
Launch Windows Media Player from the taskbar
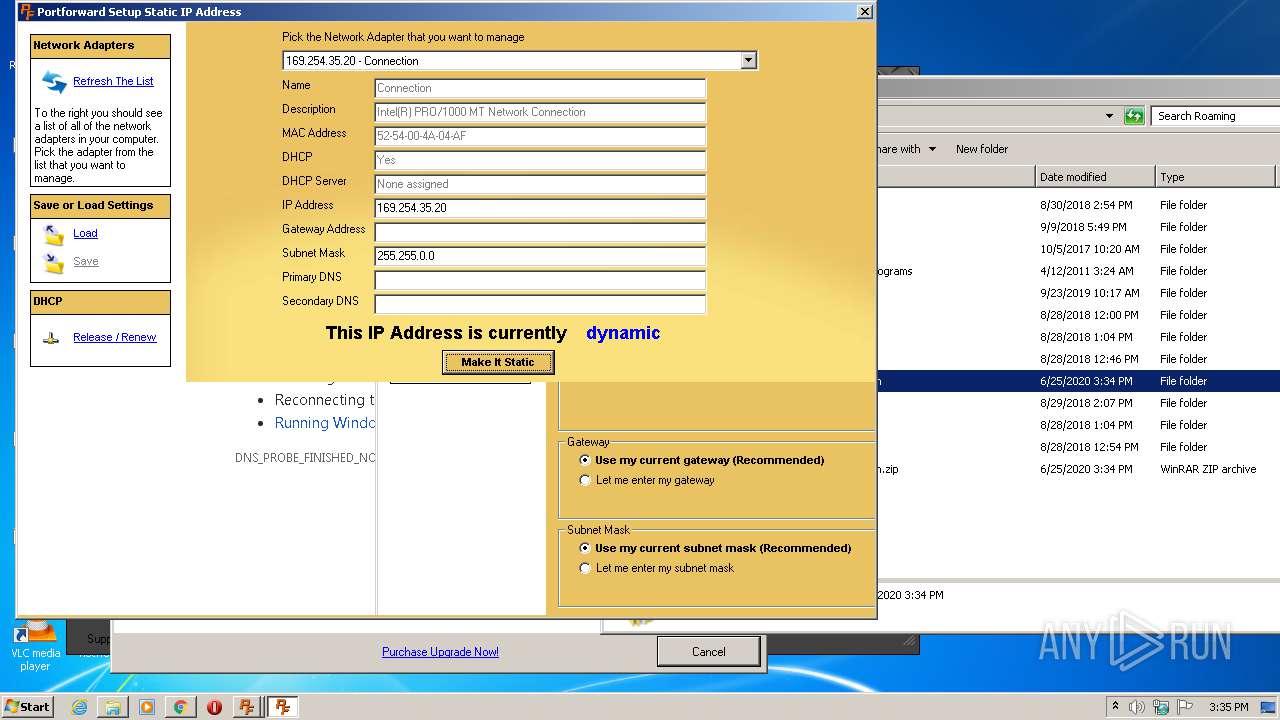tap(147, 707)
